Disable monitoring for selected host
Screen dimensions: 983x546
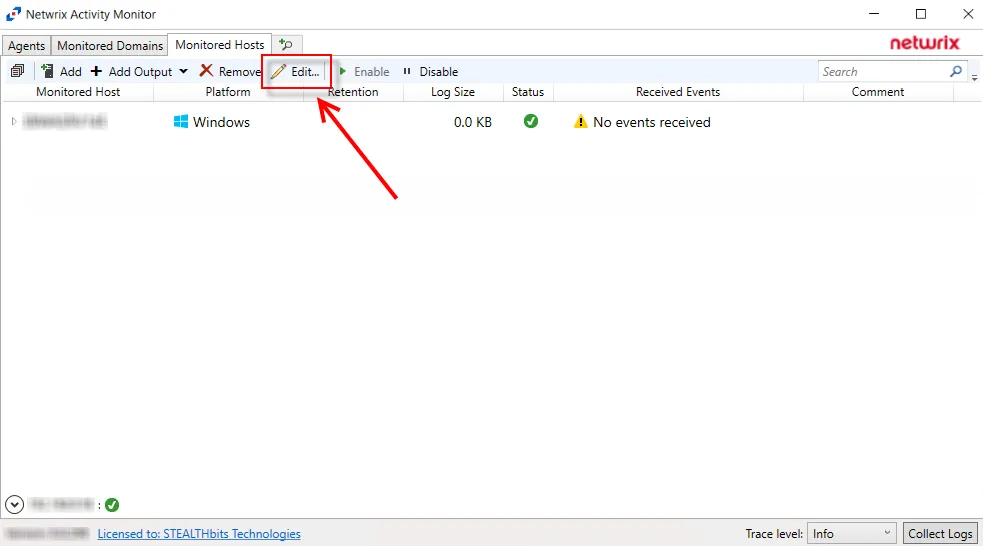click(431, 71)
